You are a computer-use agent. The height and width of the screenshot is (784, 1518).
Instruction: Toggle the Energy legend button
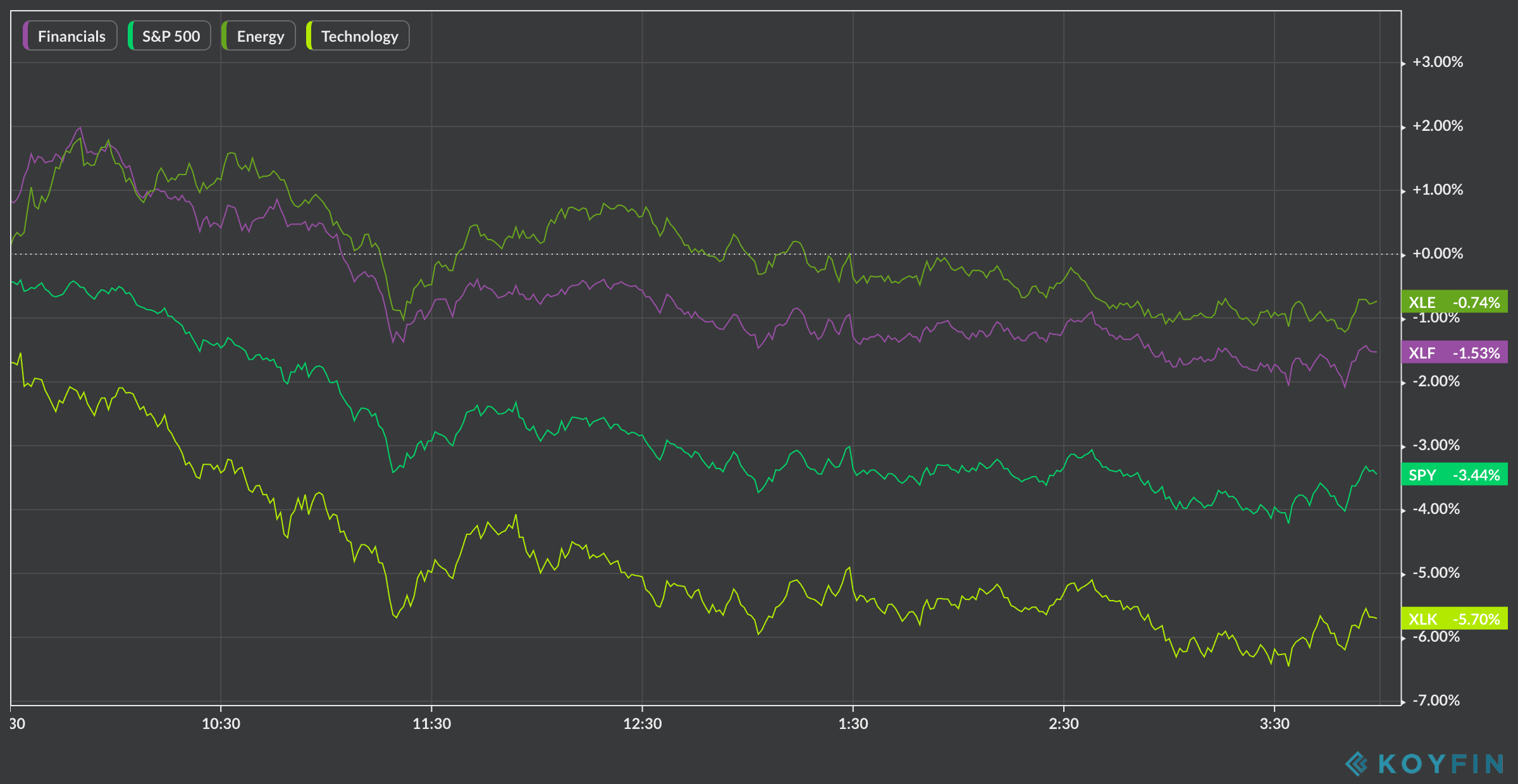[x=259, y=36]
